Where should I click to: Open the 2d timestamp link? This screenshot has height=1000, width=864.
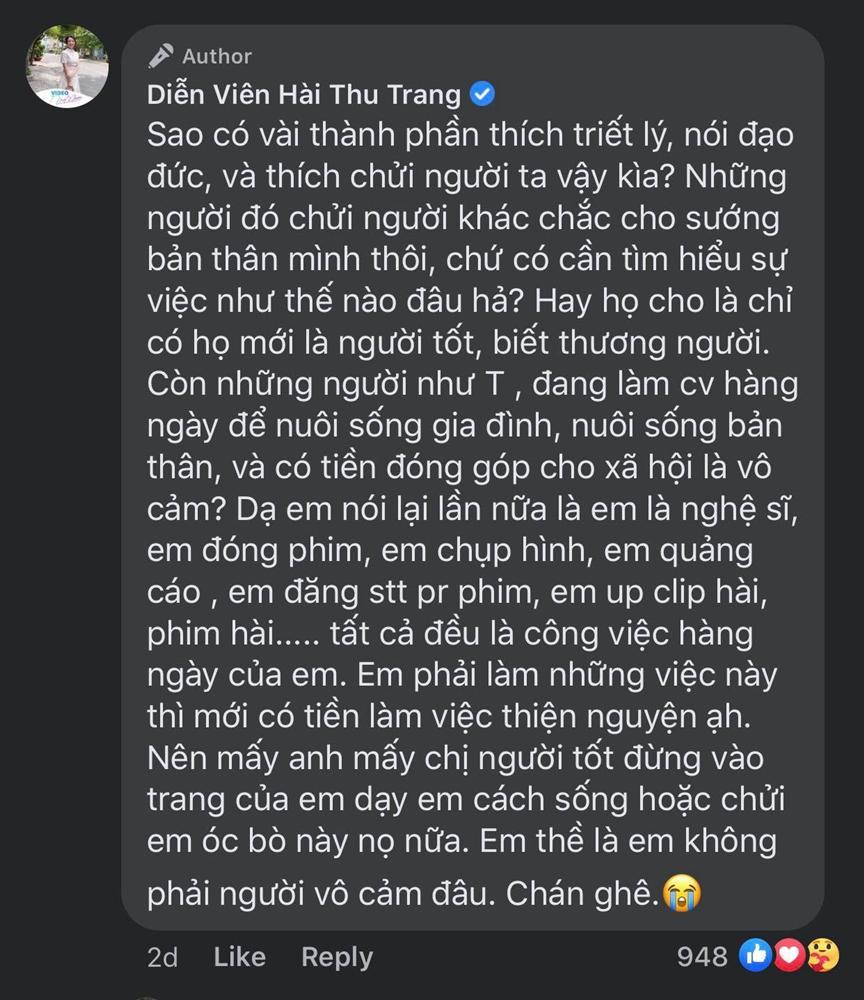click(x=163, y=957)
